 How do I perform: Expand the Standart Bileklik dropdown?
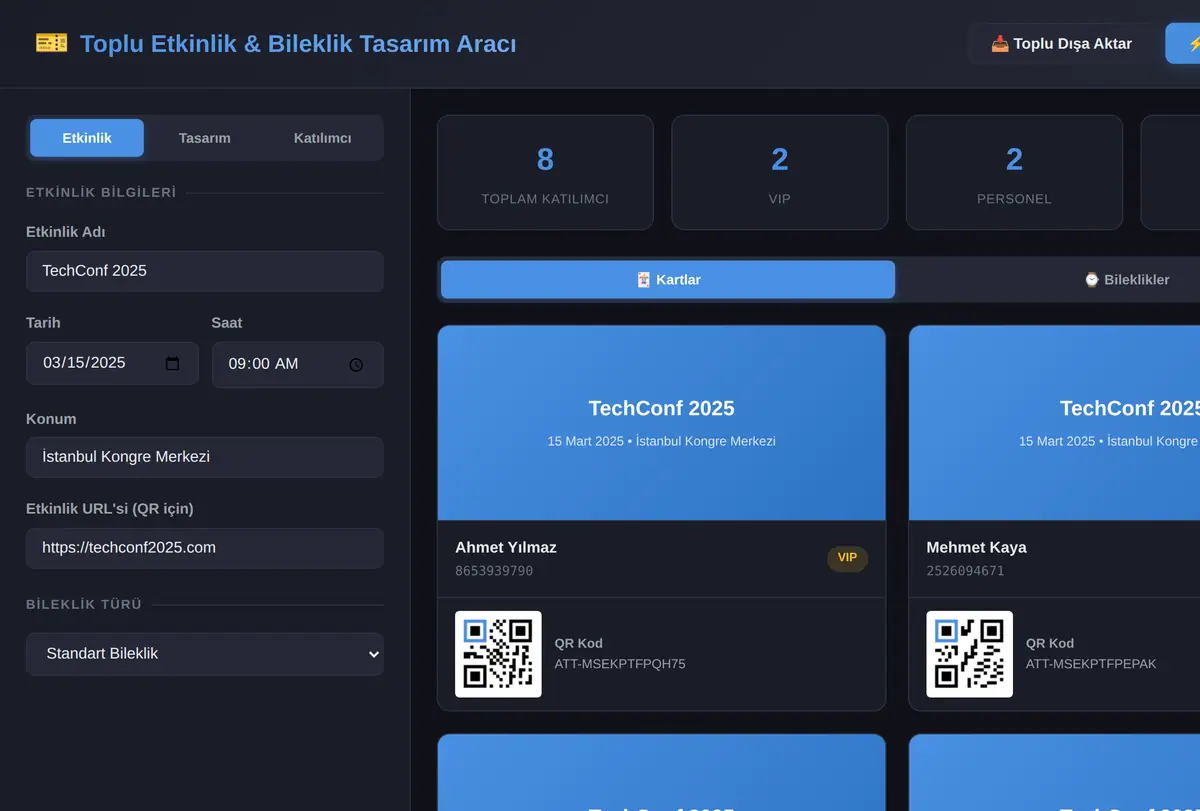coord(205,654)
